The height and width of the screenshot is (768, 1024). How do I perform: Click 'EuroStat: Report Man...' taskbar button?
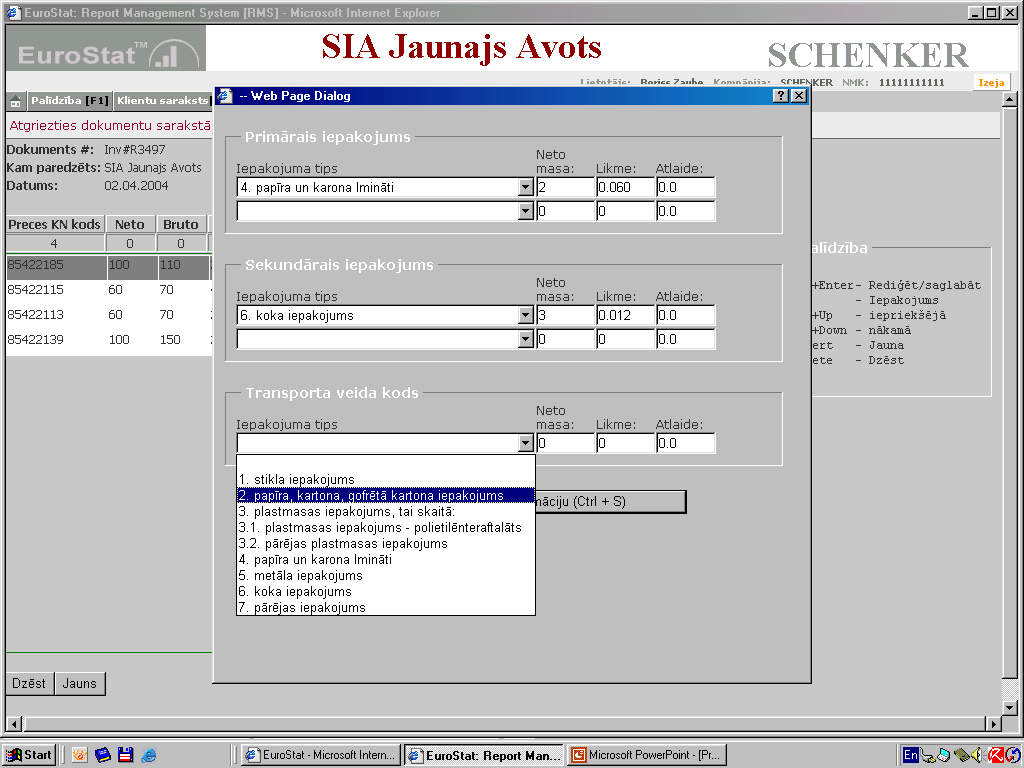[x=484, y=755]
